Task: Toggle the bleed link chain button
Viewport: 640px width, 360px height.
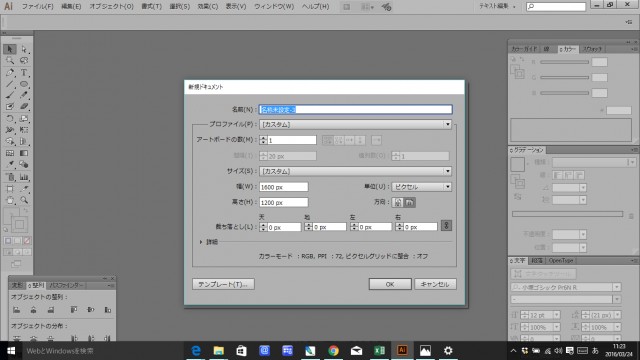Action: (446, 226)
